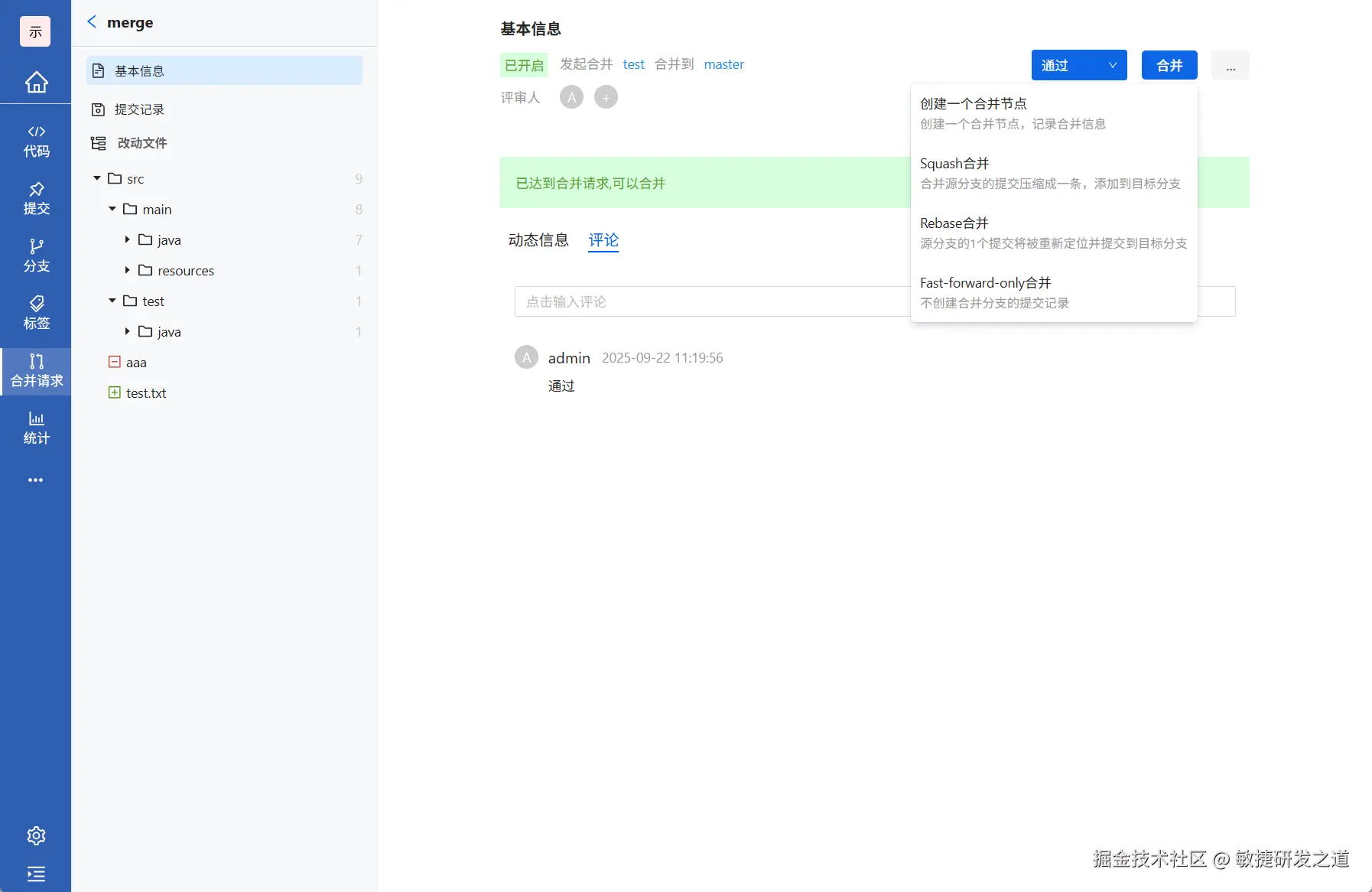Click the "..." button beside 合并
The image size is (1372, 892).
(x=1230, y=65)
